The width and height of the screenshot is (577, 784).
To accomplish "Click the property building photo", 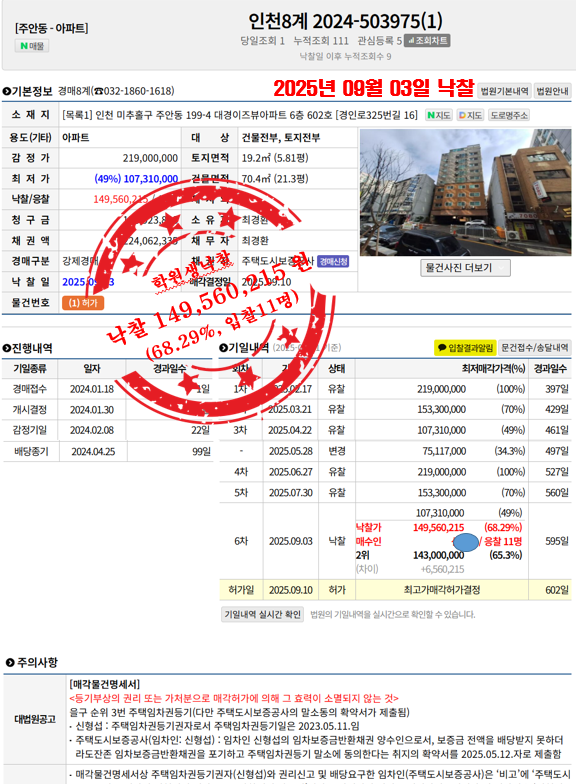I will (466, 192).
